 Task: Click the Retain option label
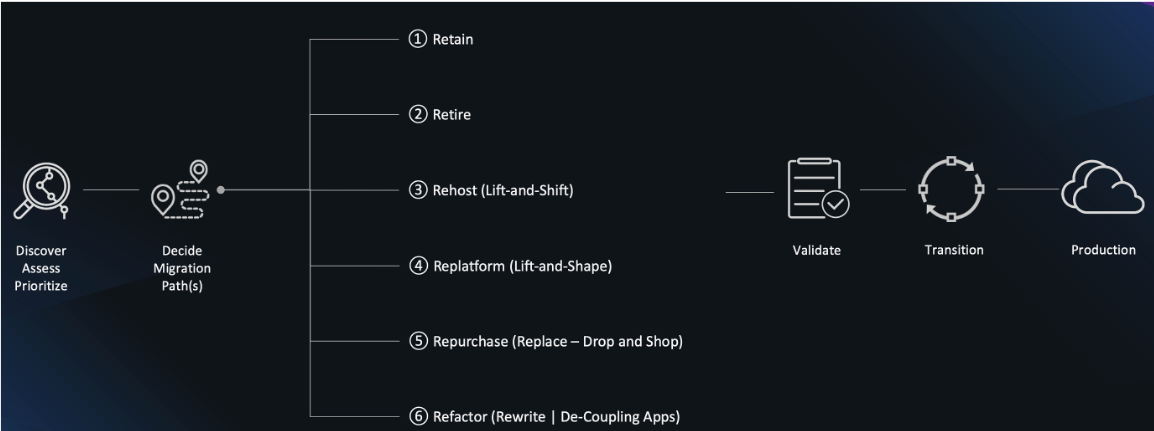point(453,40)
